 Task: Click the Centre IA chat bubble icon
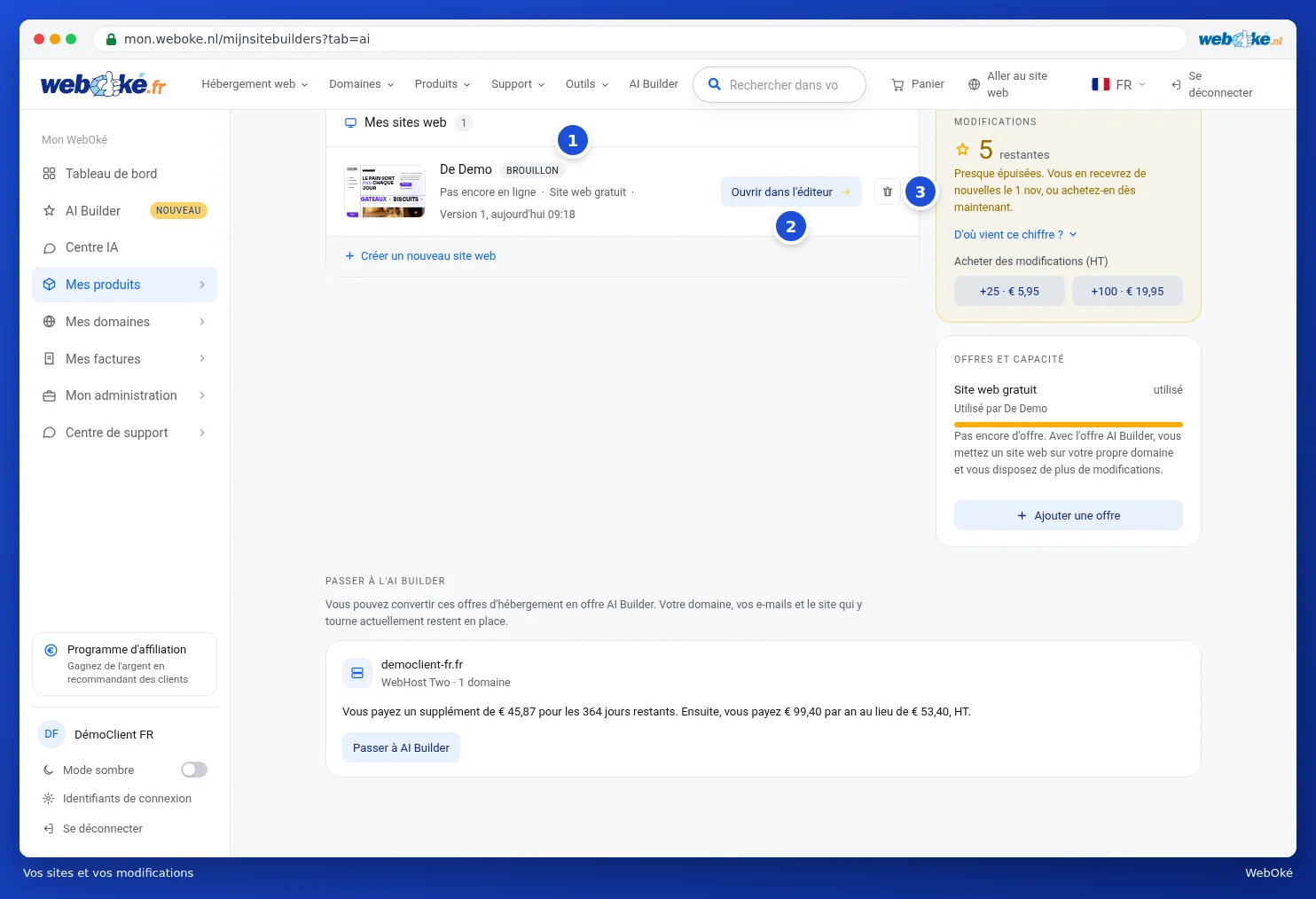[x=50, y=248]
